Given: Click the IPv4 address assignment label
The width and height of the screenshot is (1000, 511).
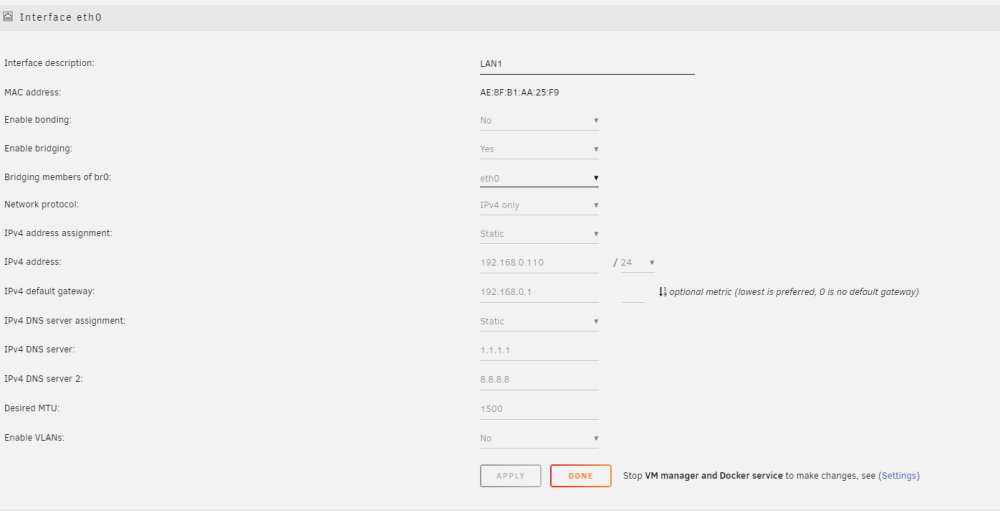Looking at the screenshot, I should tap(58, 233).
